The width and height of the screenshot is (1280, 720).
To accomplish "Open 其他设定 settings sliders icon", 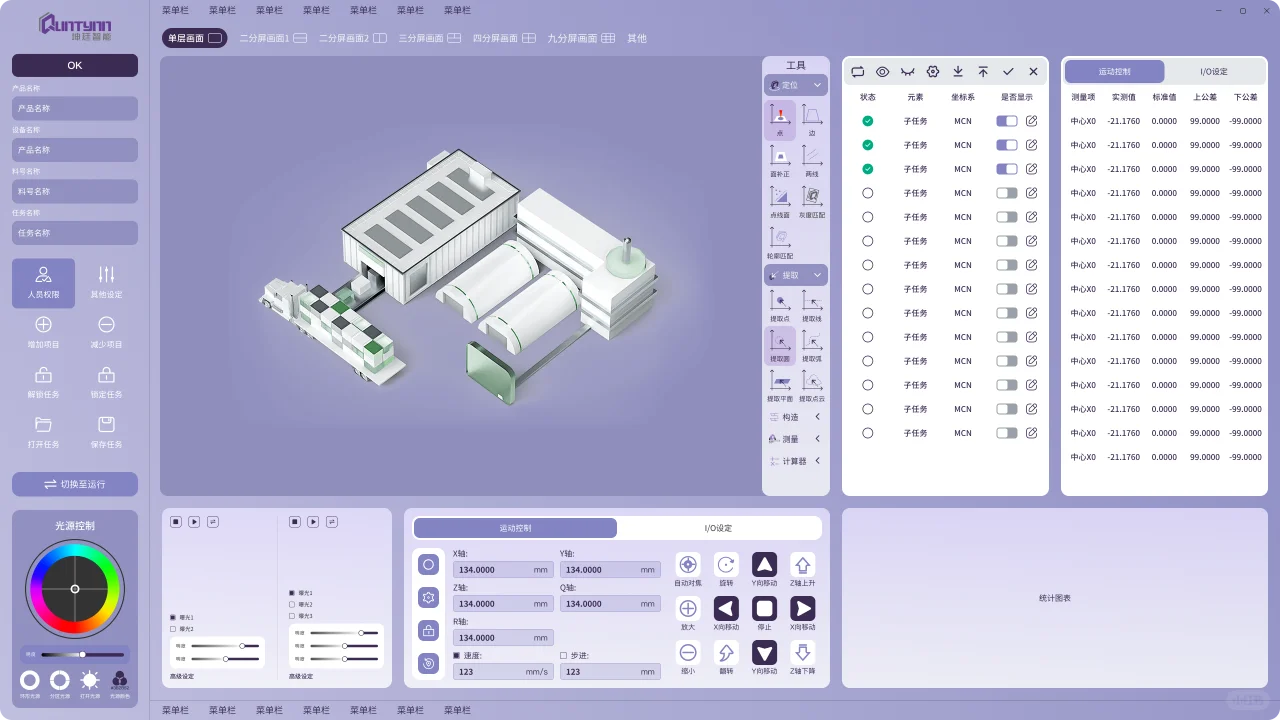I will [x=106, y=275].
